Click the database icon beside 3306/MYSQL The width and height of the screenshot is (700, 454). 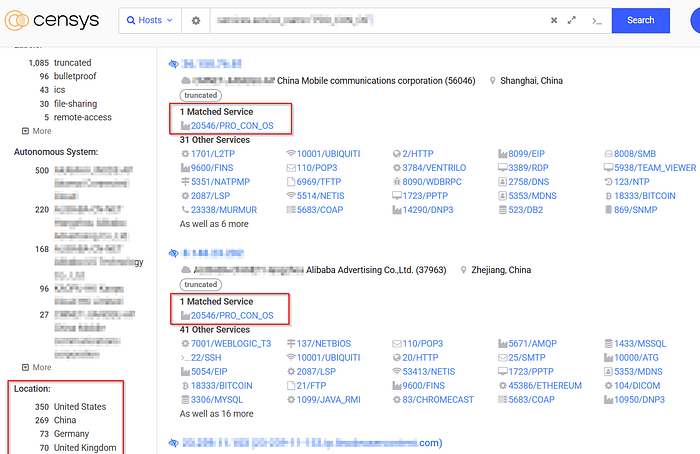(185, 400)
